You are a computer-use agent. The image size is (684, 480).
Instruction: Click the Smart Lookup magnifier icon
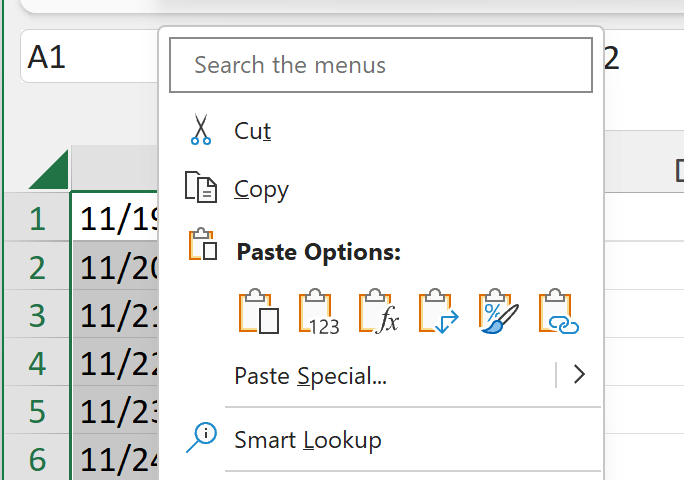click(x=201, y=439)
